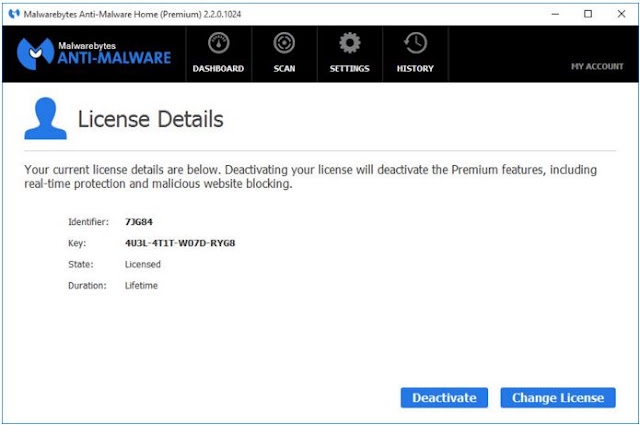Click the Duration: label
Screen dimensions: 640x425
[x=87, y=285]
